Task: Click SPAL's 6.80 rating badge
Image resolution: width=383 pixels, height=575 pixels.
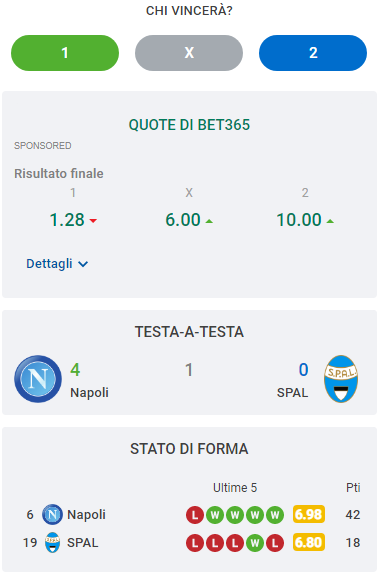Action: (309, 542)
